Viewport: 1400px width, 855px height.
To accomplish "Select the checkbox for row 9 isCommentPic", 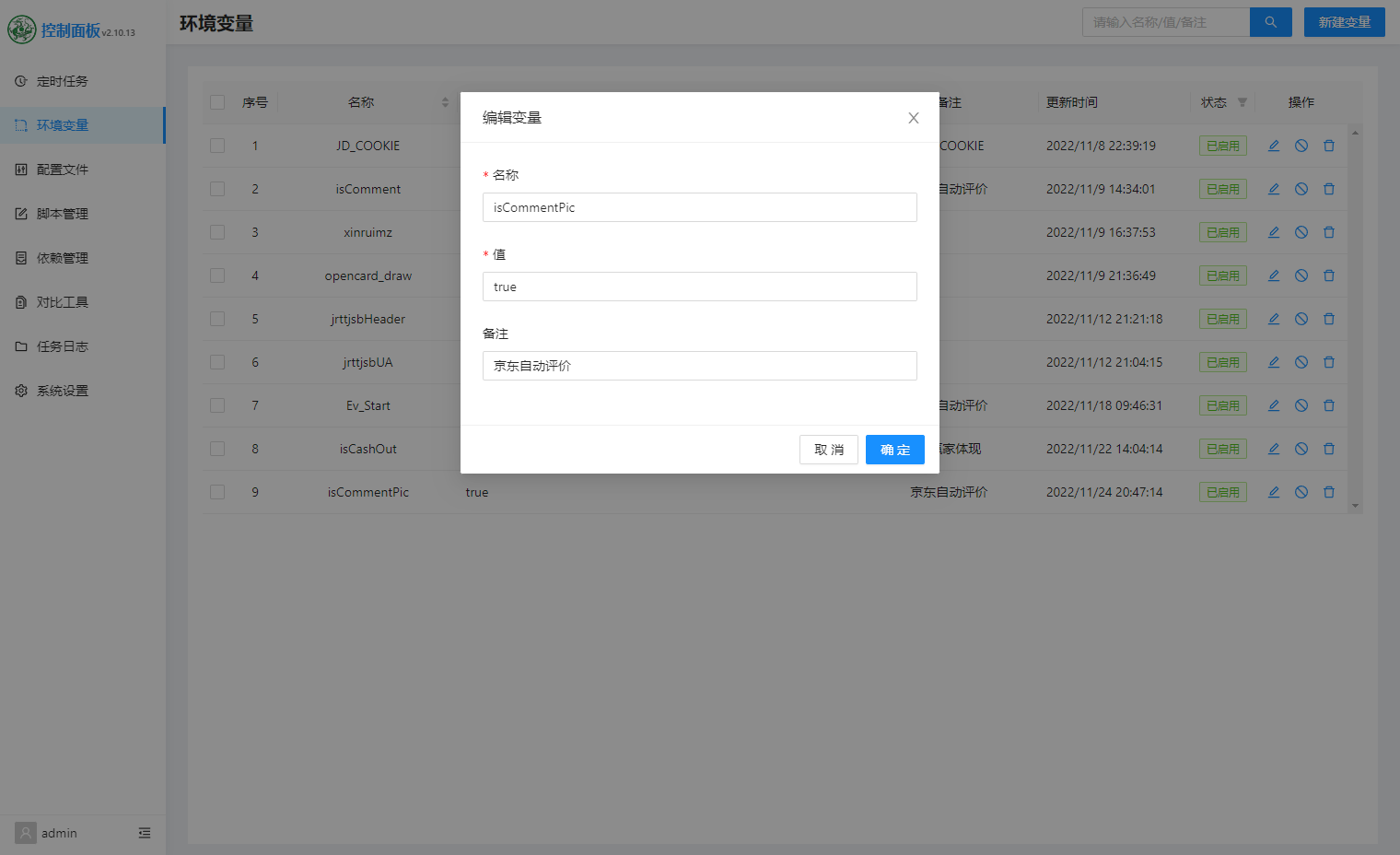I will click(217, 492).
